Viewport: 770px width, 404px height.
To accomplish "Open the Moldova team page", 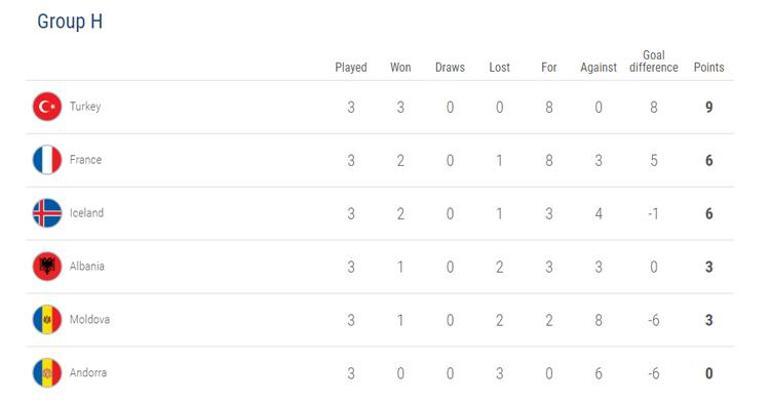I will [x=90, y=320].
